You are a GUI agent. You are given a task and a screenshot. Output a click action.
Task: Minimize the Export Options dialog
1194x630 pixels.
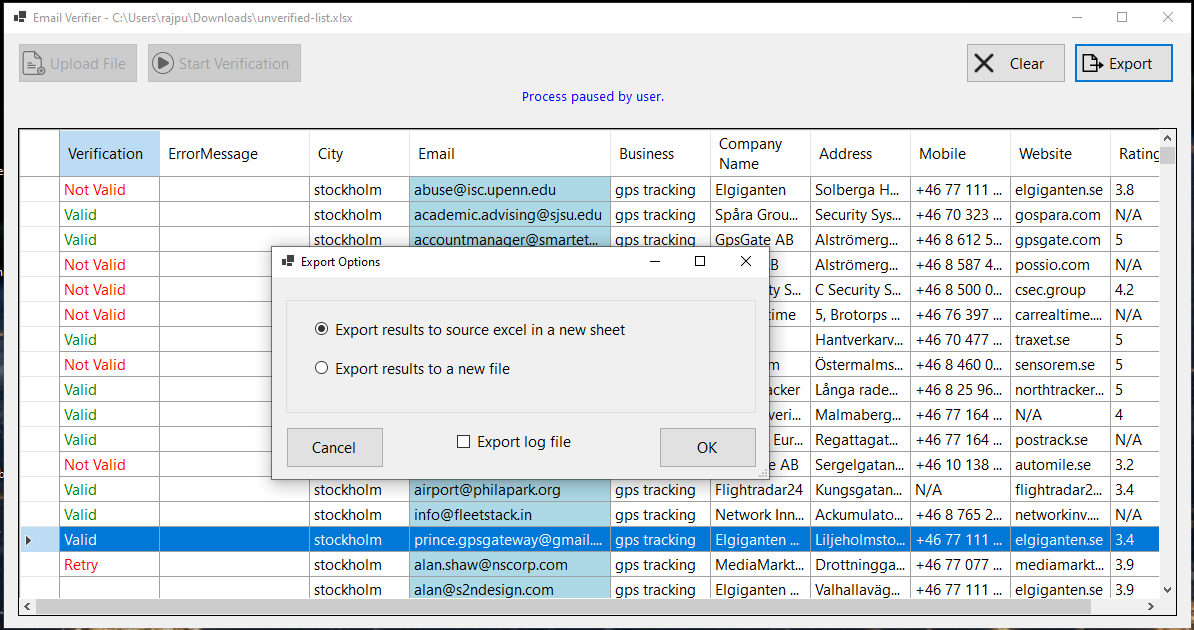[655, 261]
